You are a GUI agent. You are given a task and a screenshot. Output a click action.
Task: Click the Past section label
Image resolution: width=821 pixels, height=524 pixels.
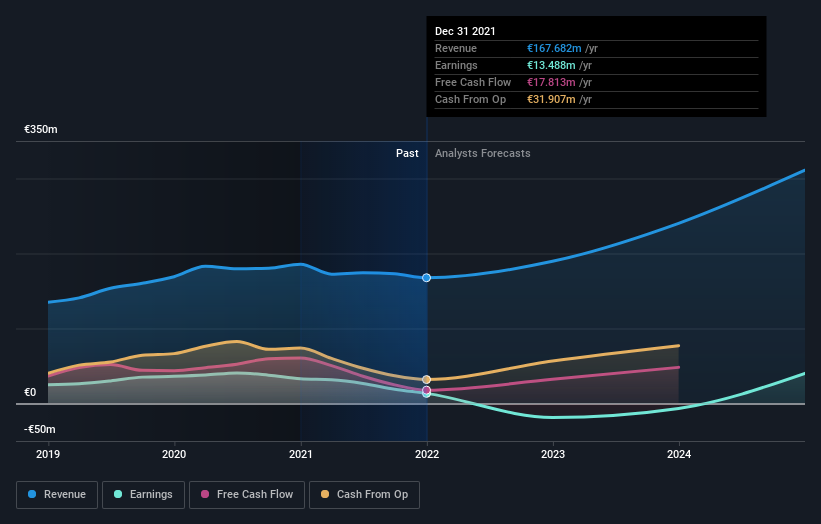(x=407, y=153)
